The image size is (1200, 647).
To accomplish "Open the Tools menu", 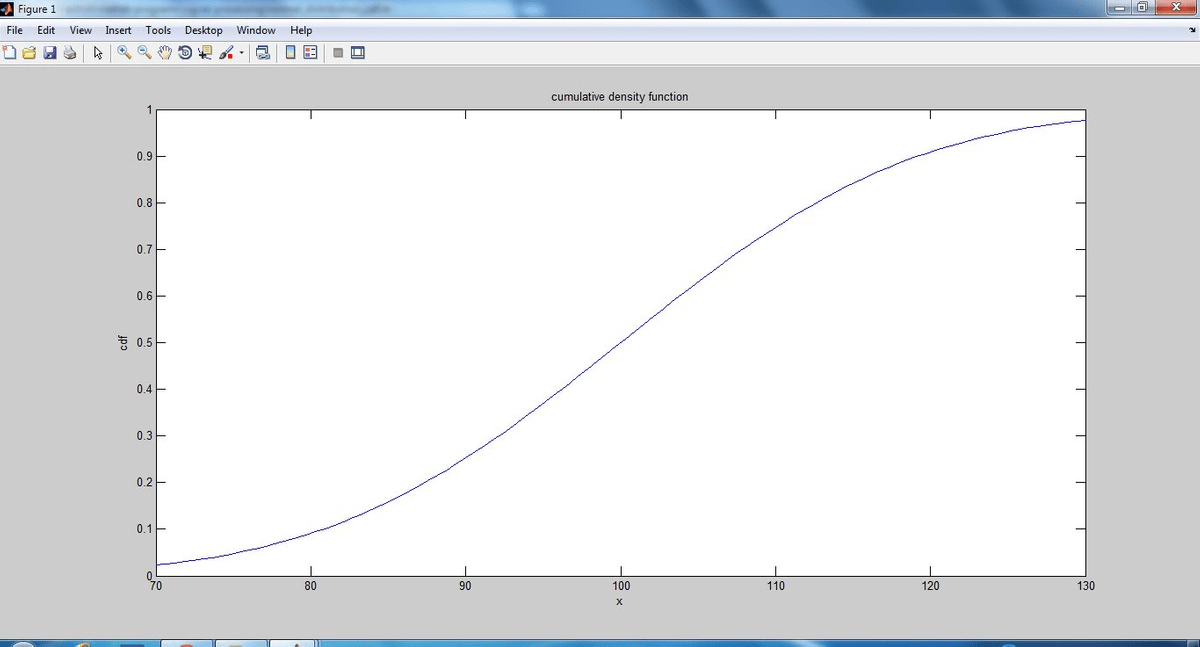I will pos(158,30).
